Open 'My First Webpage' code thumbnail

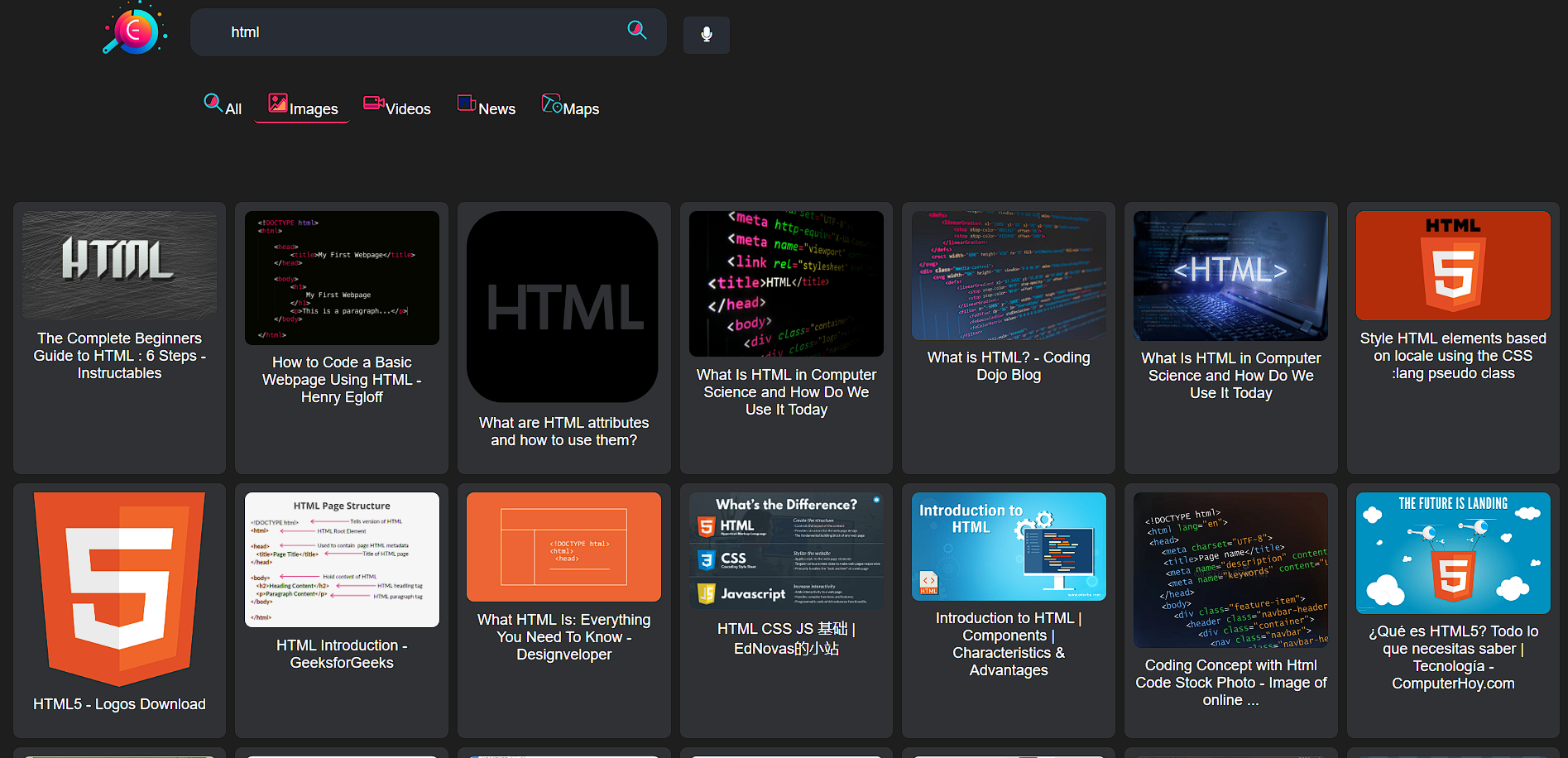pyautogui.click(x=342, y=278)
